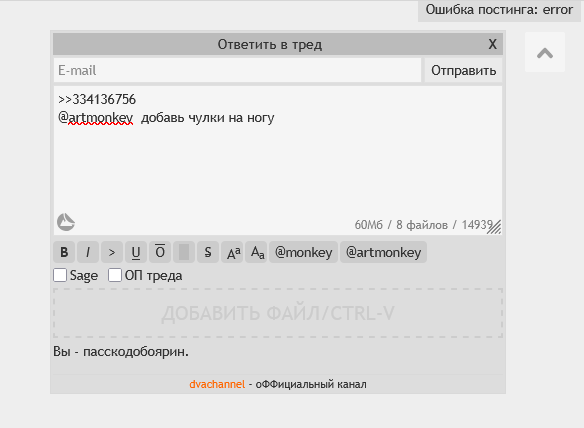Screen dimensions: 584x428
Task: Submit post with Отправить button
Action: point(463,70)
